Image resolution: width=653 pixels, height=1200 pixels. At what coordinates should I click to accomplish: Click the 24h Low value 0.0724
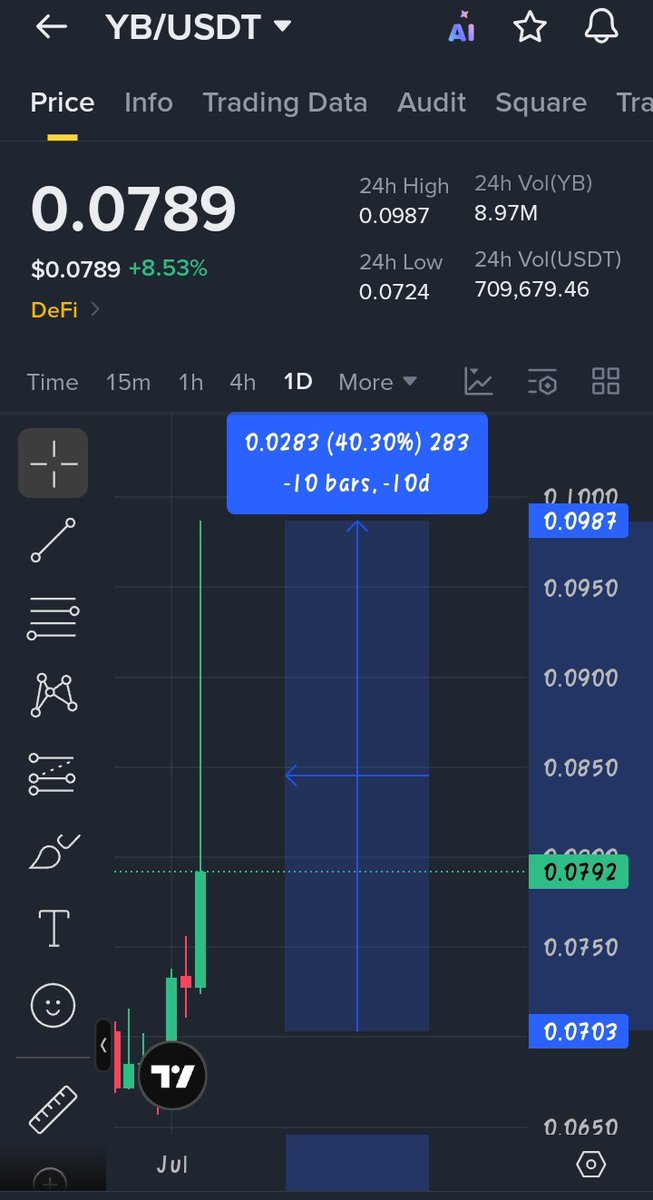(394, 292)
